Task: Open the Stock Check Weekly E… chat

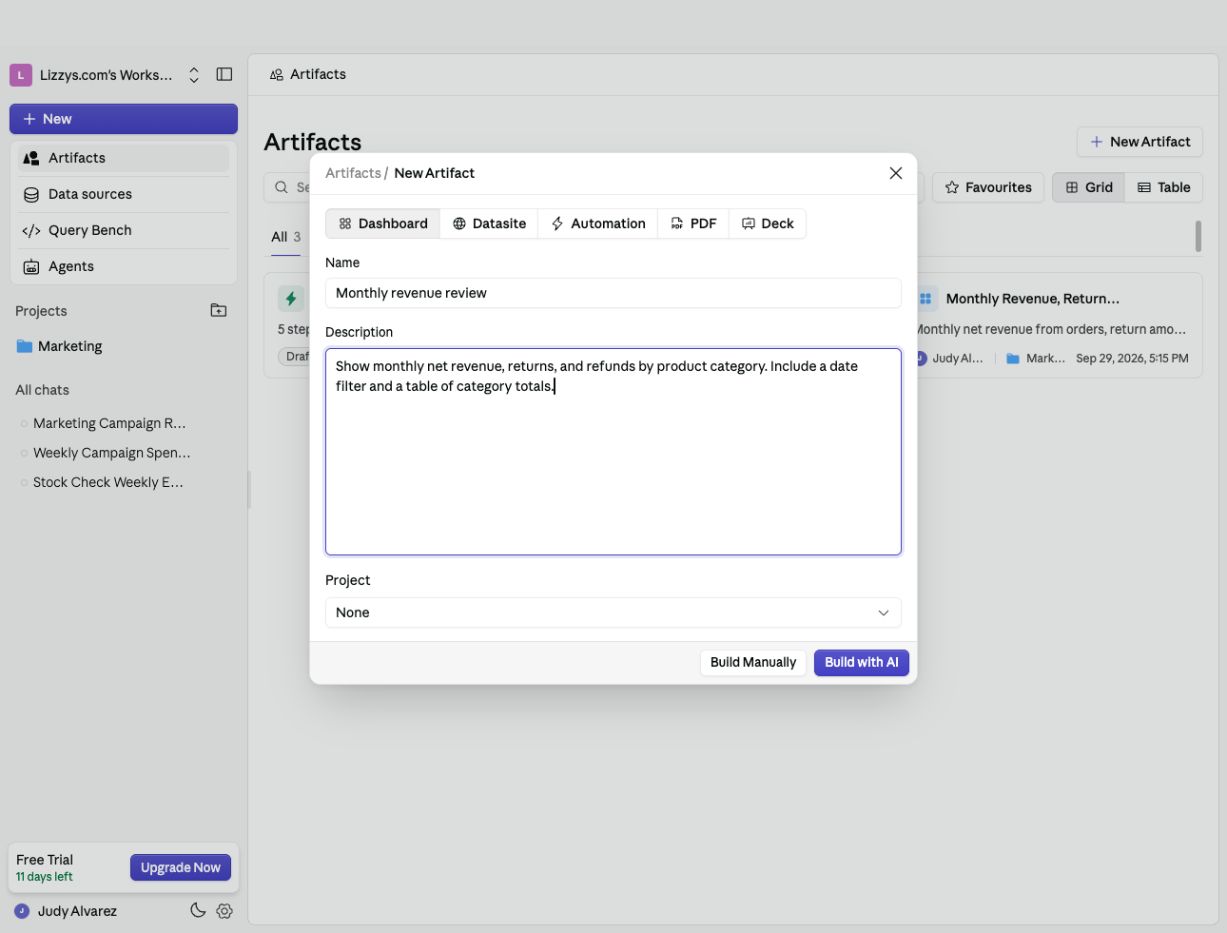Action: point(108,482)
